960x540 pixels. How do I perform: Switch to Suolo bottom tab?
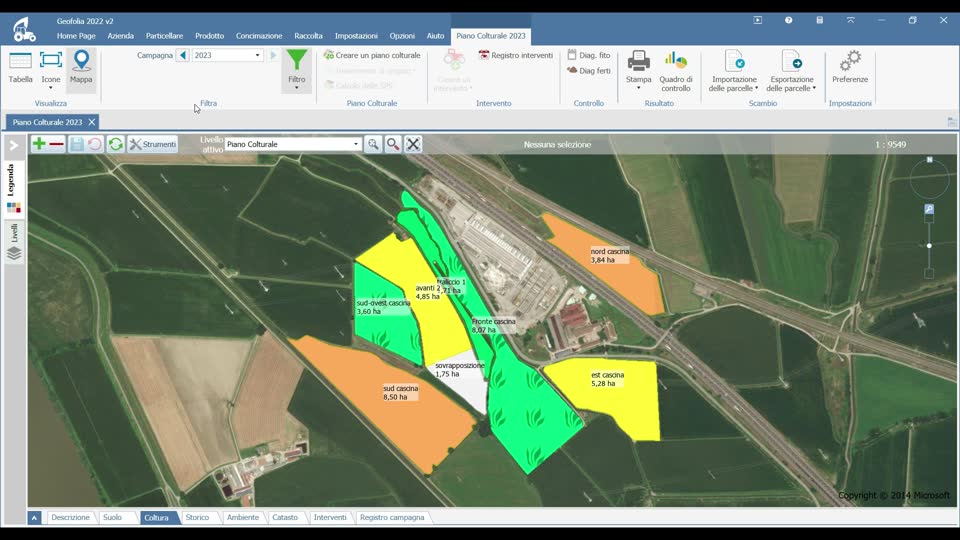click(113, 517)
